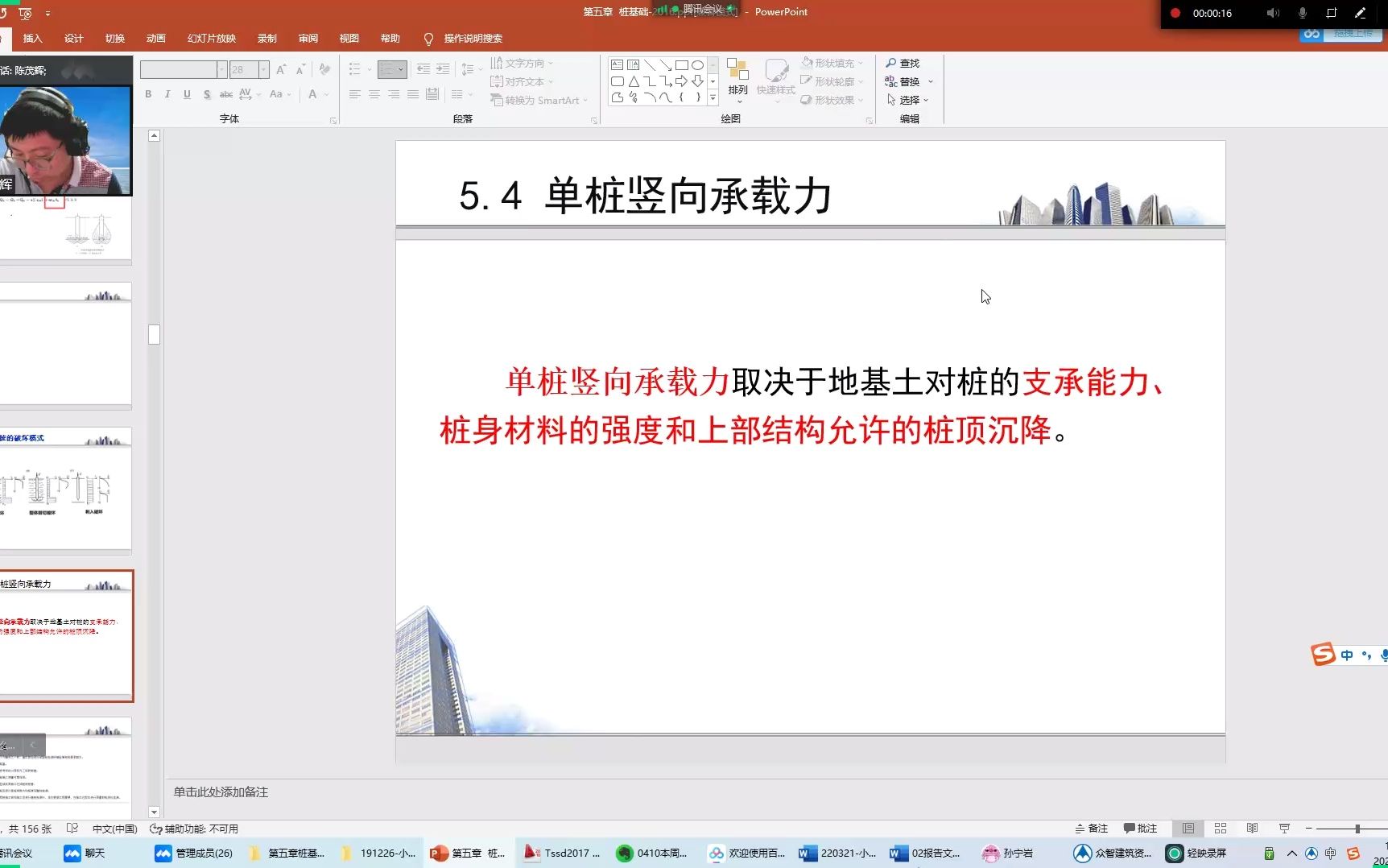Screen dimensions: 1388x868
Task: Click the increase font size icon
Action: coord(281,69)
